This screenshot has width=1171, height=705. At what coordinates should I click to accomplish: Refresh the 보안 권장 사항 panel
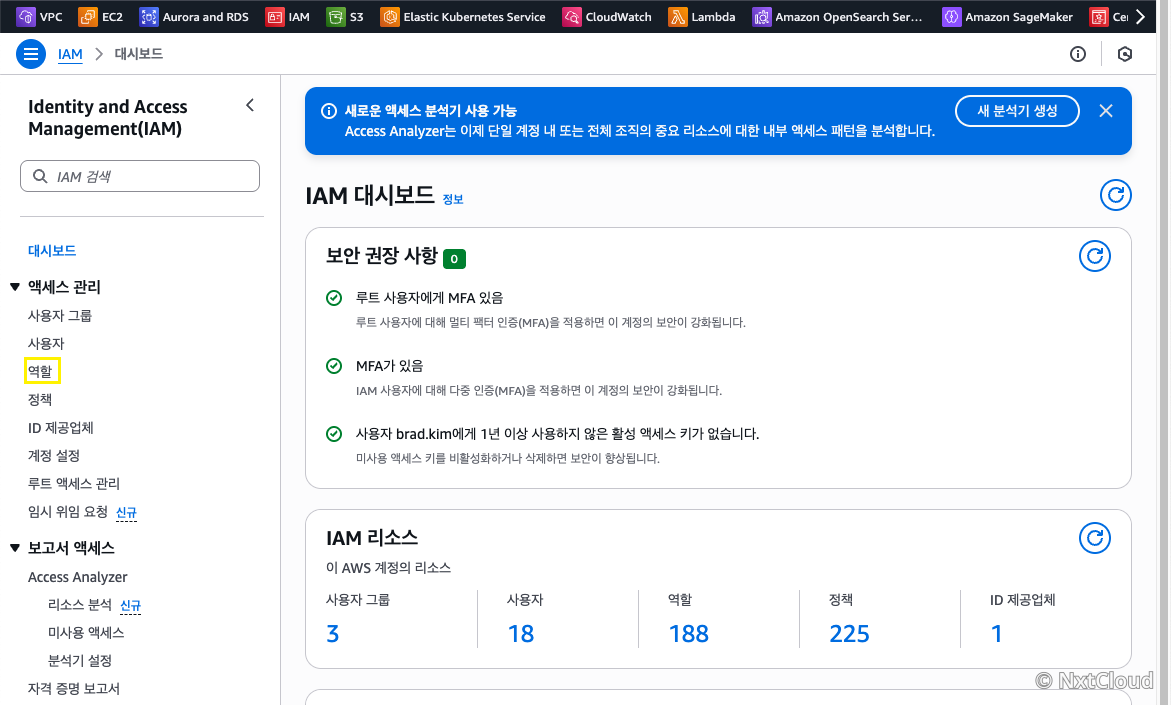(1095, 256)
